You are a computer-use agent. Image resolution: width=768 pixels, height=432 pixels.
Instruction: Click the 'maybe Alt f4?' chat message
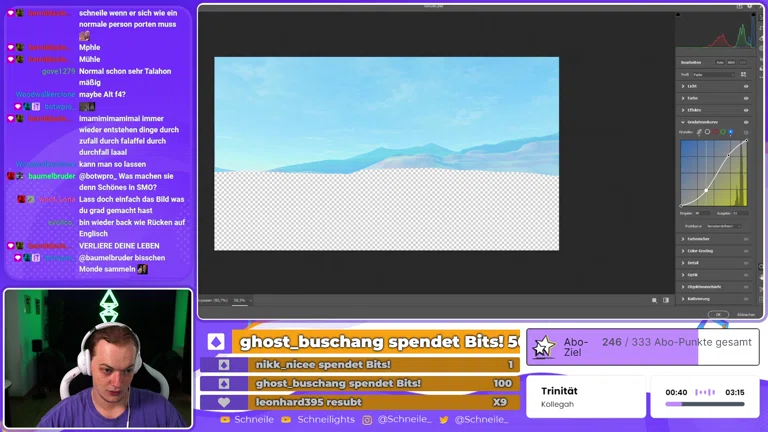coord(102,95)
